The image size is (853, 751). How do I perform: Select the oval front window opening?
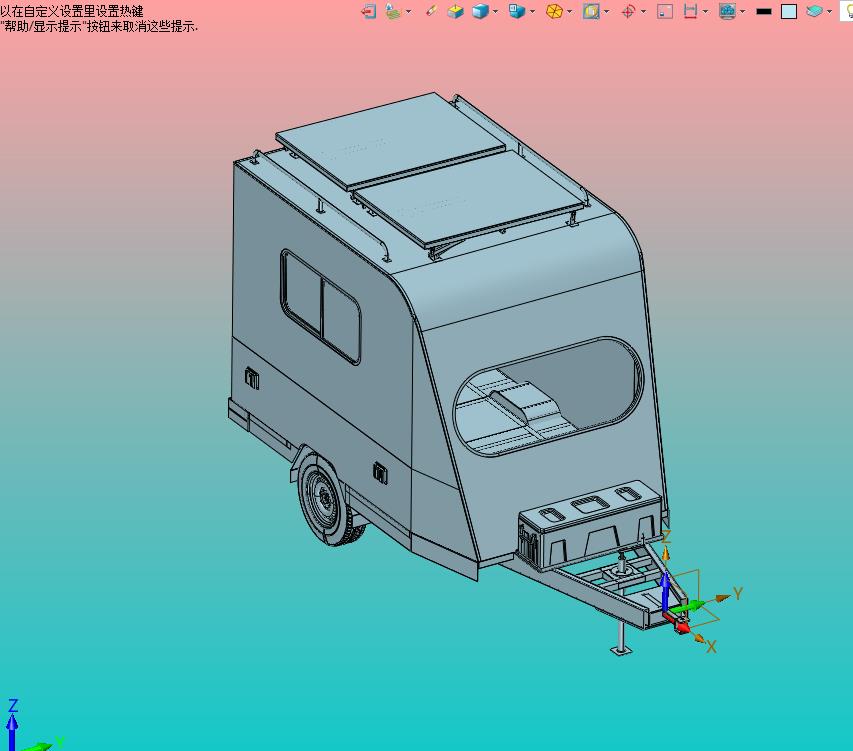click(548, 396)
